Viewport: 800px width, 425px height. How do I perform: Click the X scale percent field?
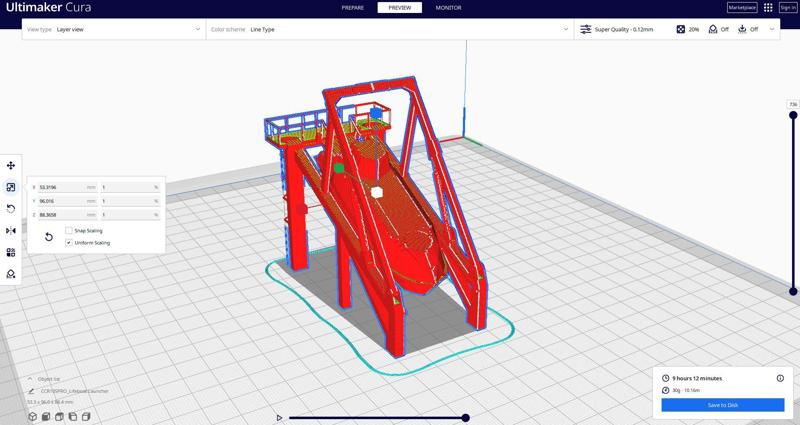point(130,188)
